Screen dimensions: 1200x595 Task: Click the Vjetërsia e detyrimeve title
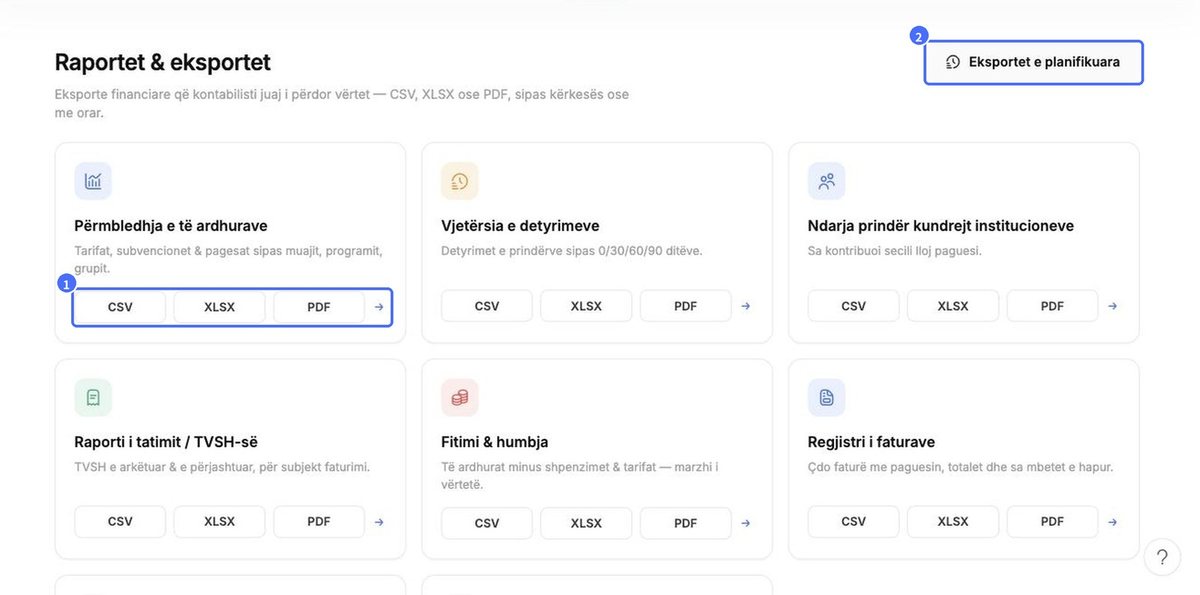coord(520,226)
